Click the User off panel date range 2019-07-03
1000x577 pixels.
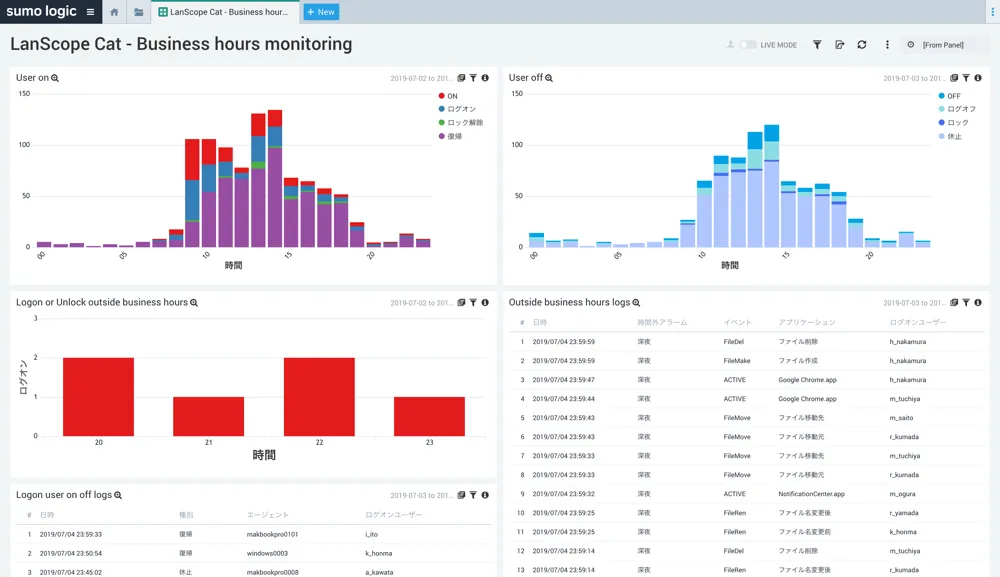click(x=913, y=78)
